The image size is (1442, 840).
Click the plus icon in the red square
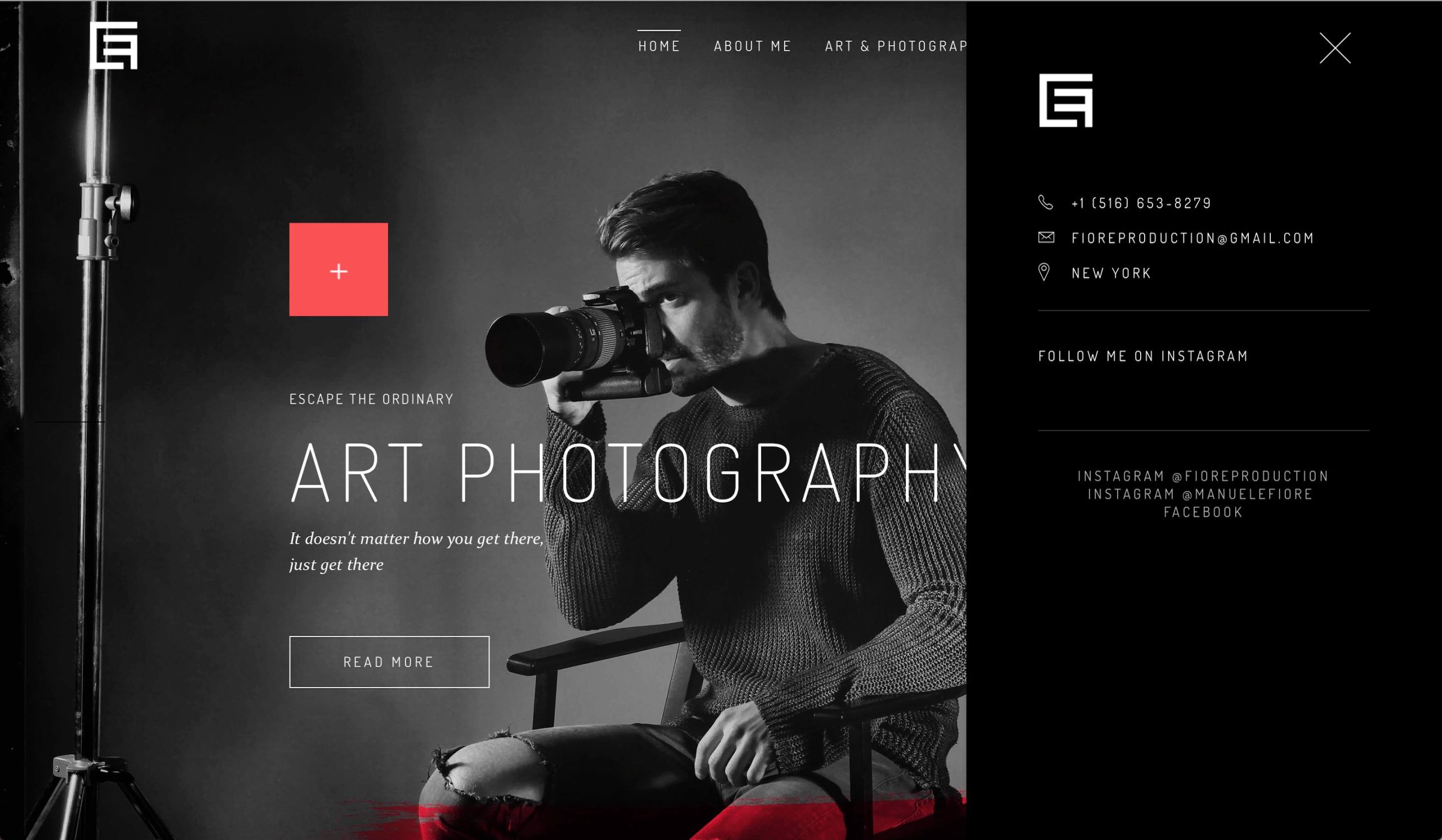coord(339,271)
